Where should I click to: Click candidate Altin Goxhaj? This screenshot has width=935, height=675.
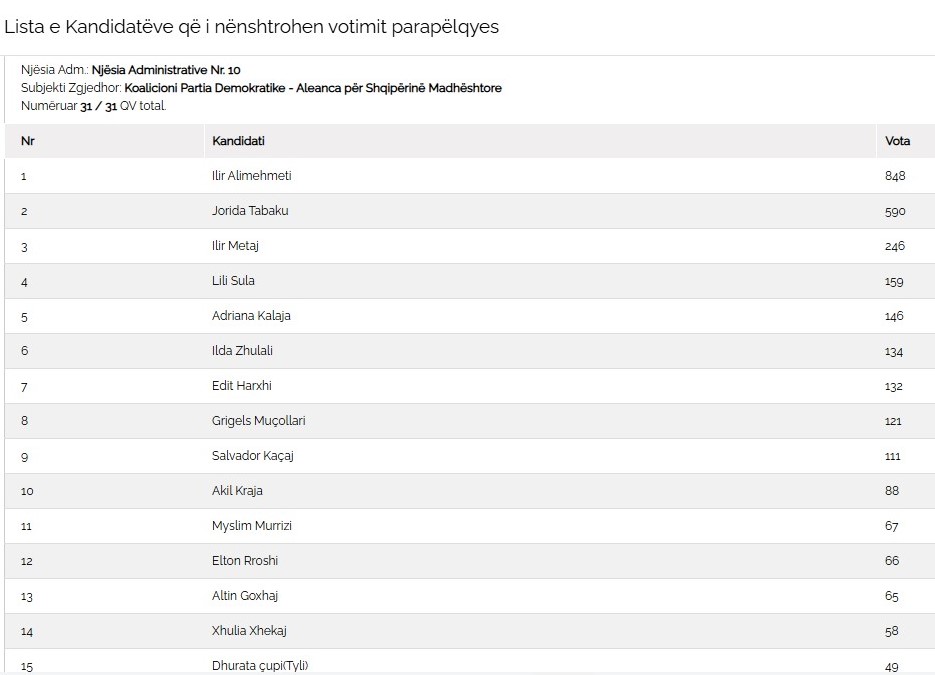pyautogui.click(x=244, y=596)
